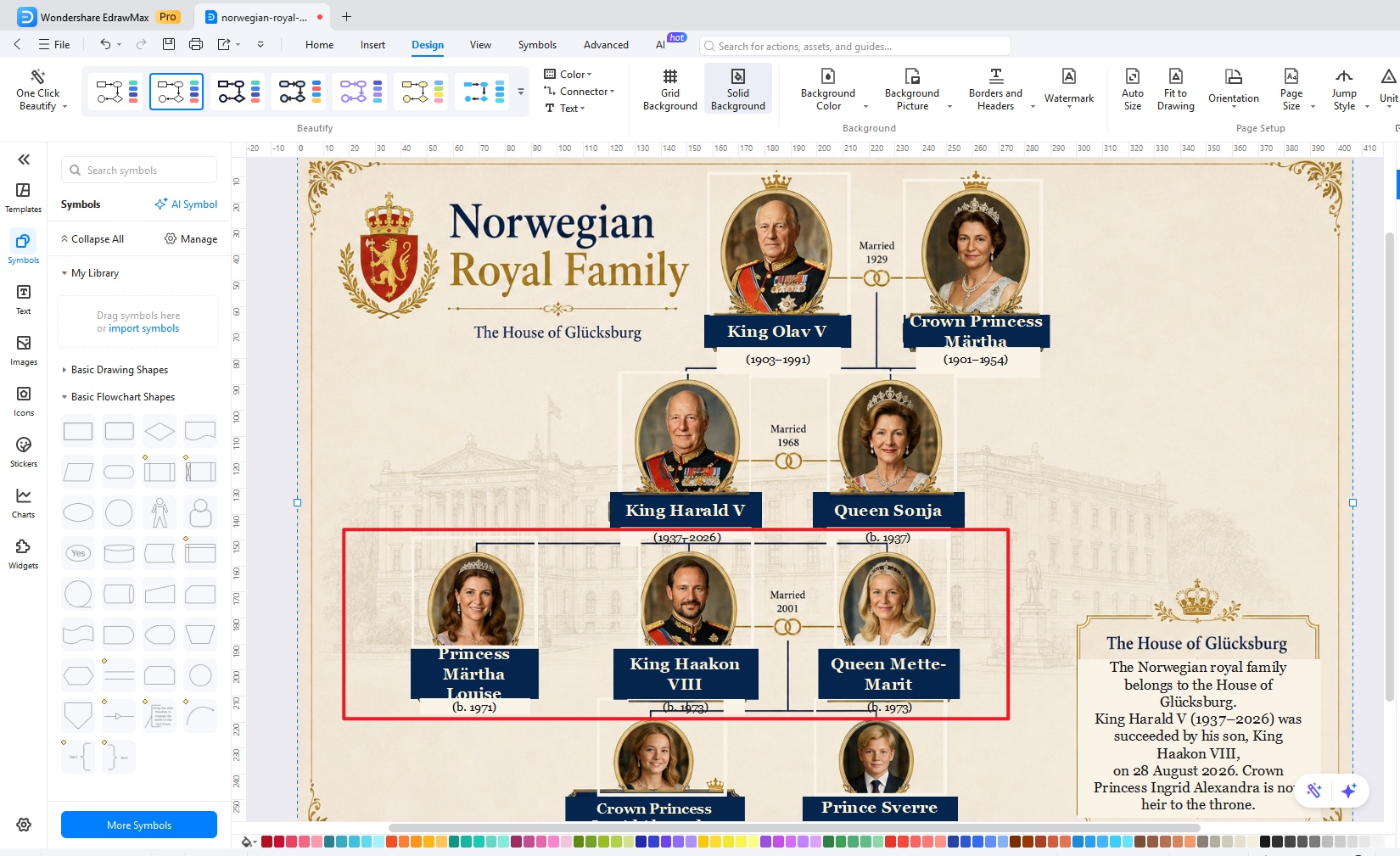Select the first beautify theme style
1400x856 pixels.
coord(117,92)
